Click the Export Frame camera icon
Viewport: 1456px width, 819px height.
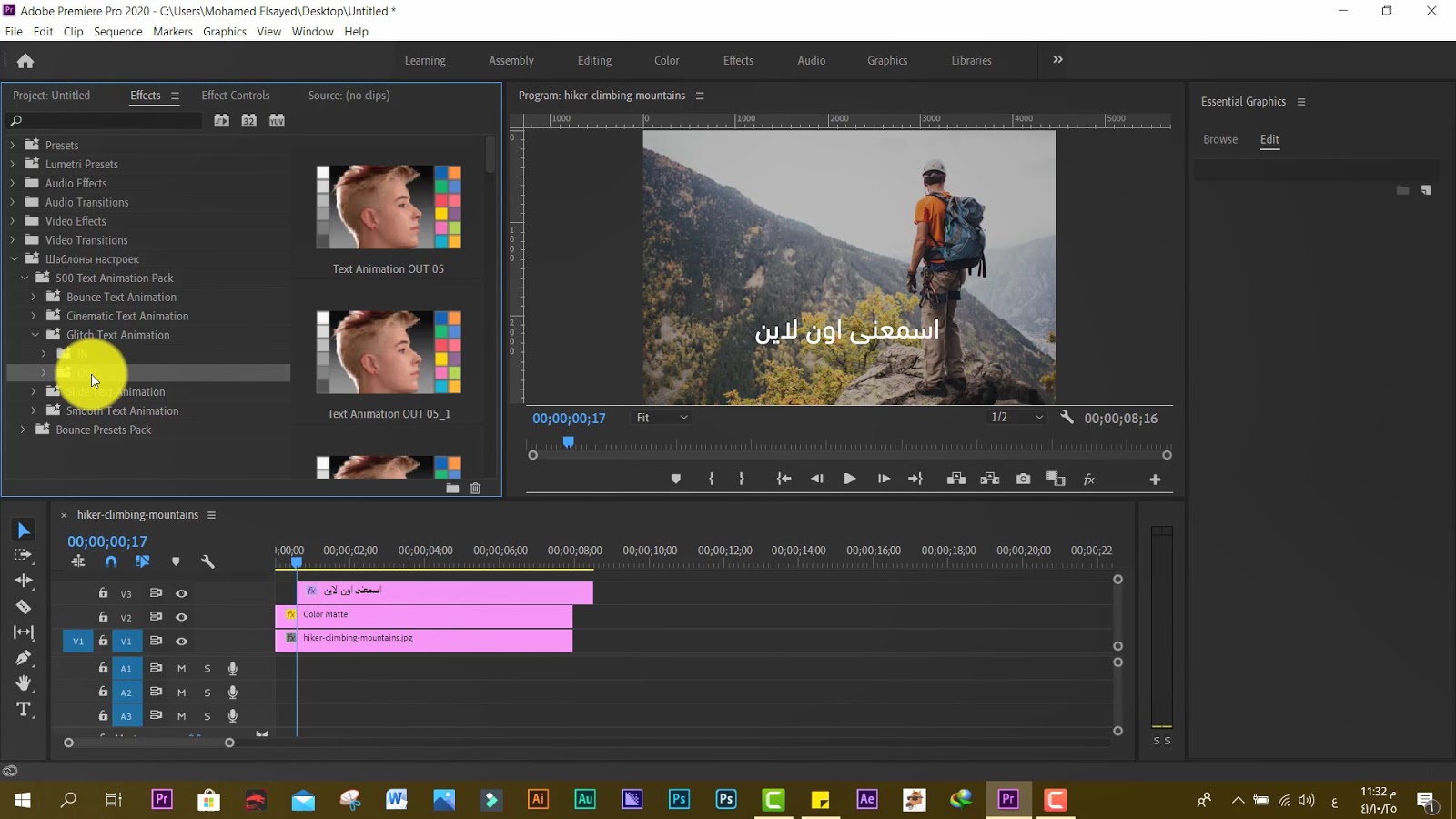pos(1023,479)
